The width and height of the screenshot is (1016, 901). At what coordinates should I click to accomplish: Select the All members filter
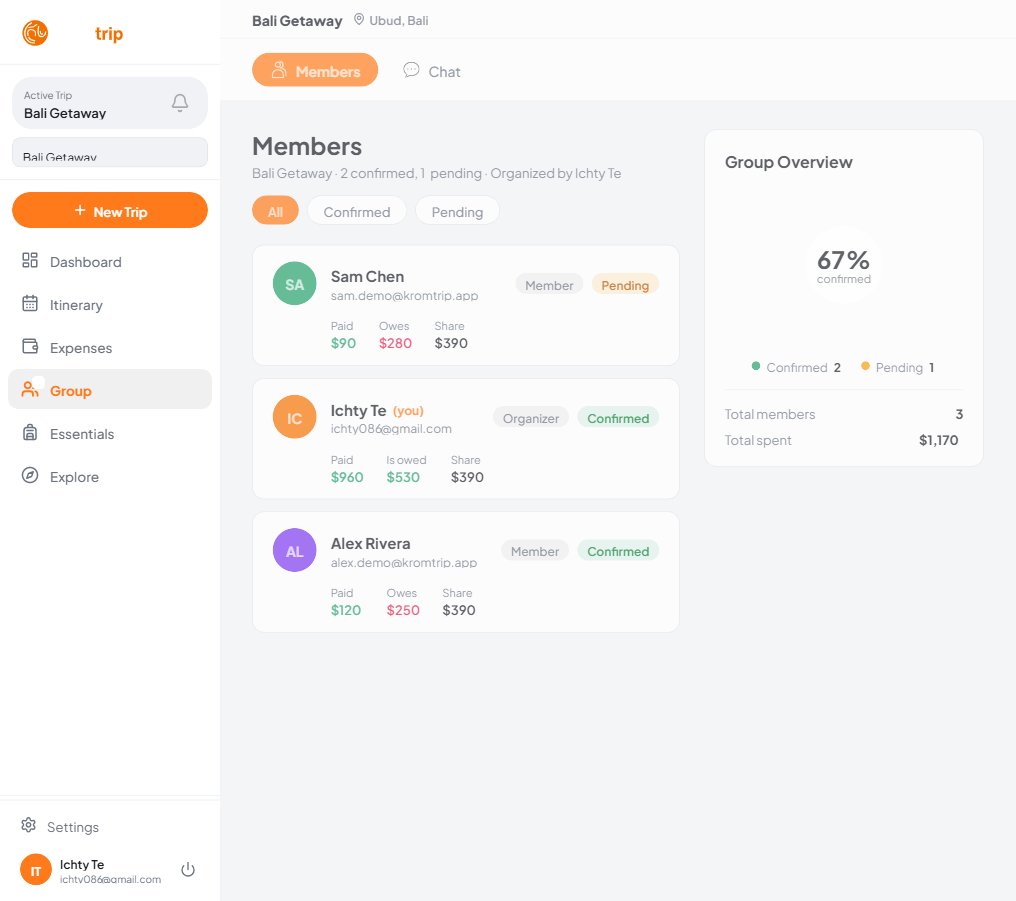(275, 211)
